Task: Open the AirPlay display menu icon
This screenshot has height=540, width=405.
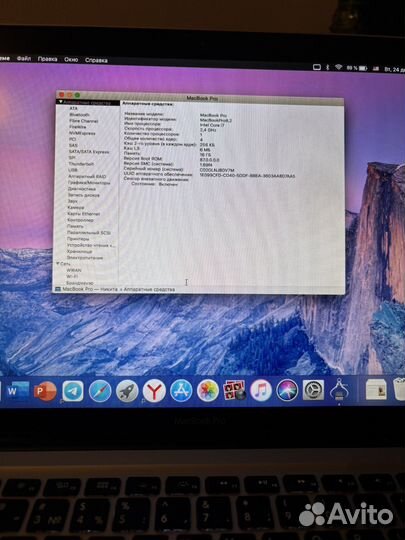Action: click(317, 67)
